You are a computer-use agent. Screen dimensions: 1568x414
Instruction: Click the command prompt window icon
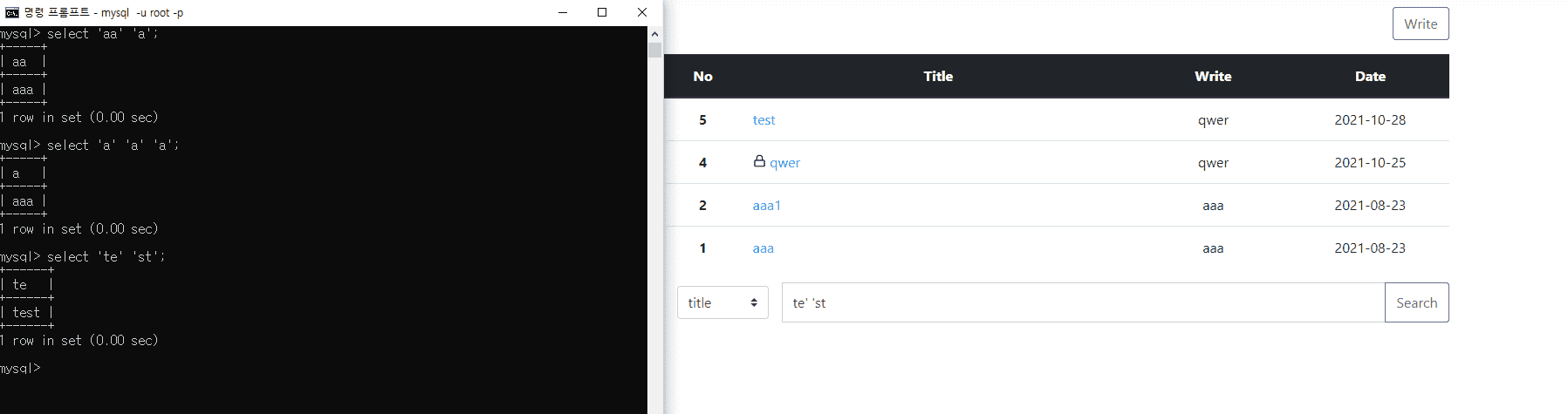(x=11, y=12)
